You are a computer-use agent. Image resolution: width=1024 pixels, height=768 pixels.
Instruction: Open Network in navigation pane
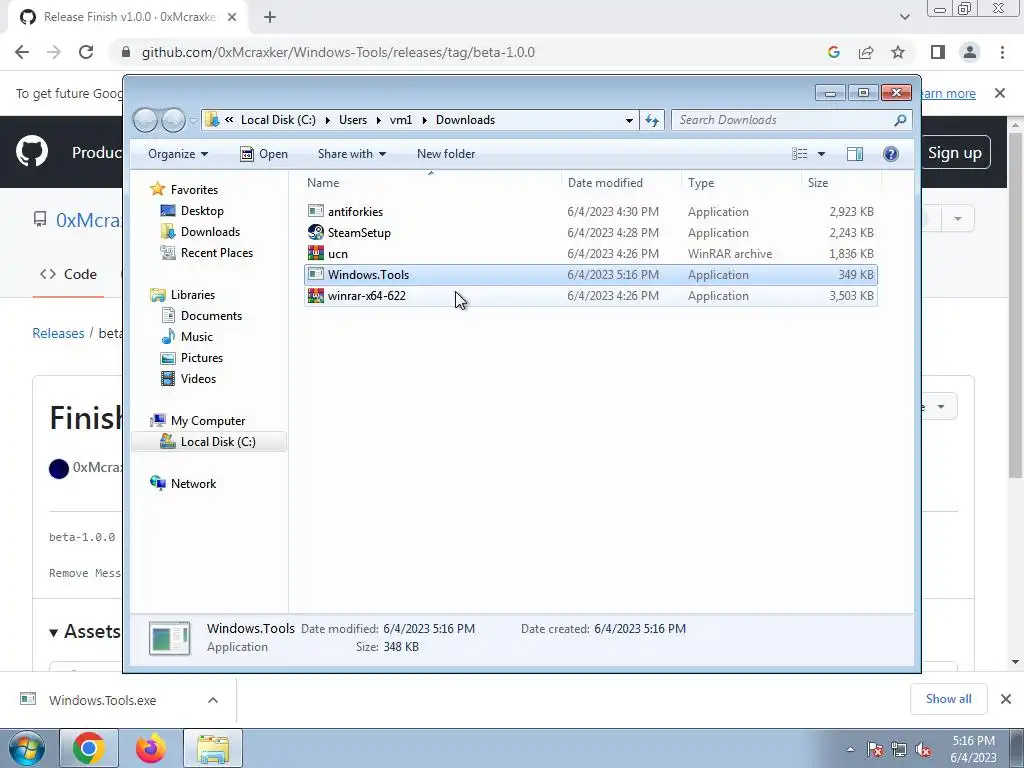[193, 483]
